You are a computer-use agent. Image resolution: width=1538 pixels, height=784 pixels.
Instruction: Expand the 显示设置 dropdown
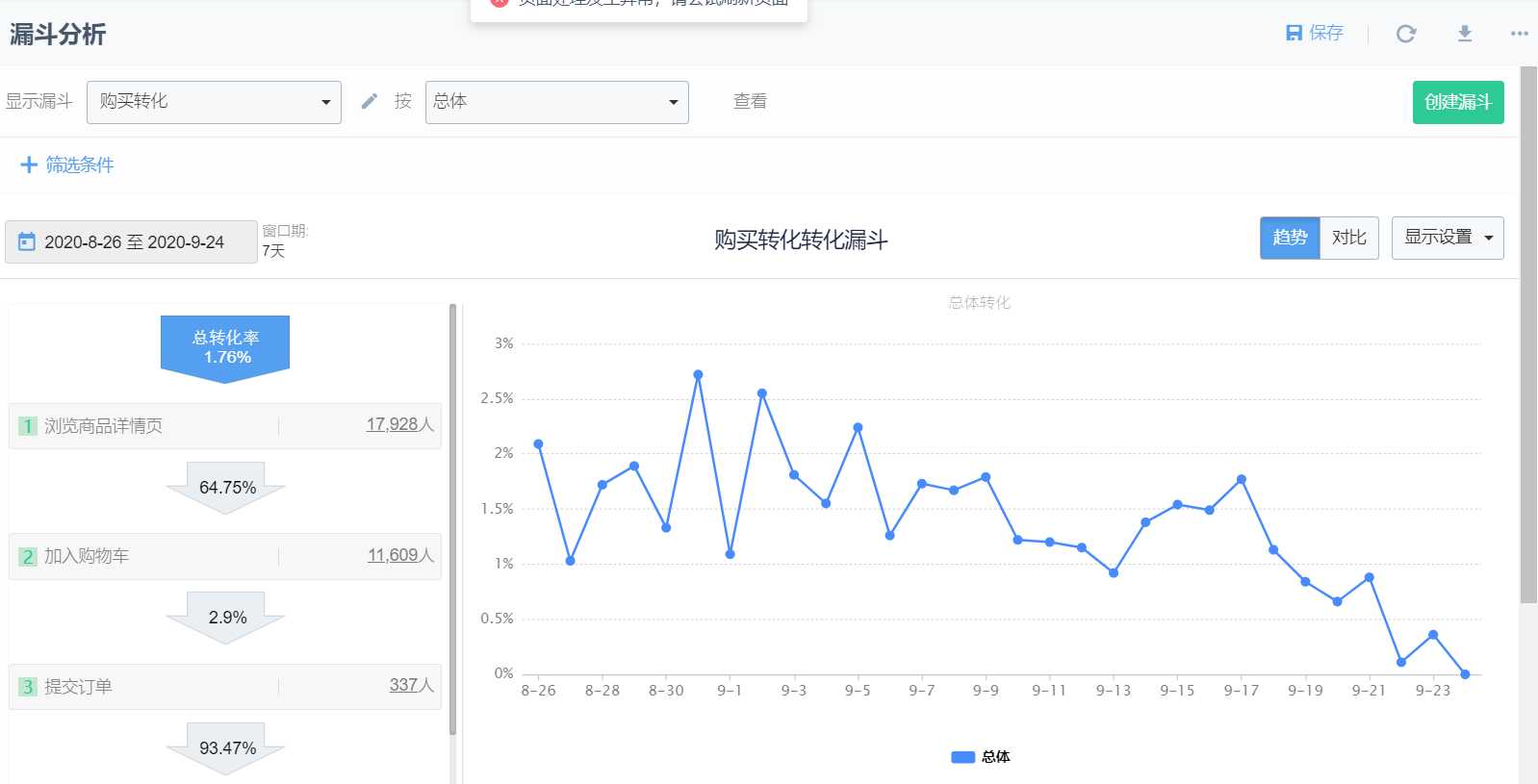(1448, 238)
